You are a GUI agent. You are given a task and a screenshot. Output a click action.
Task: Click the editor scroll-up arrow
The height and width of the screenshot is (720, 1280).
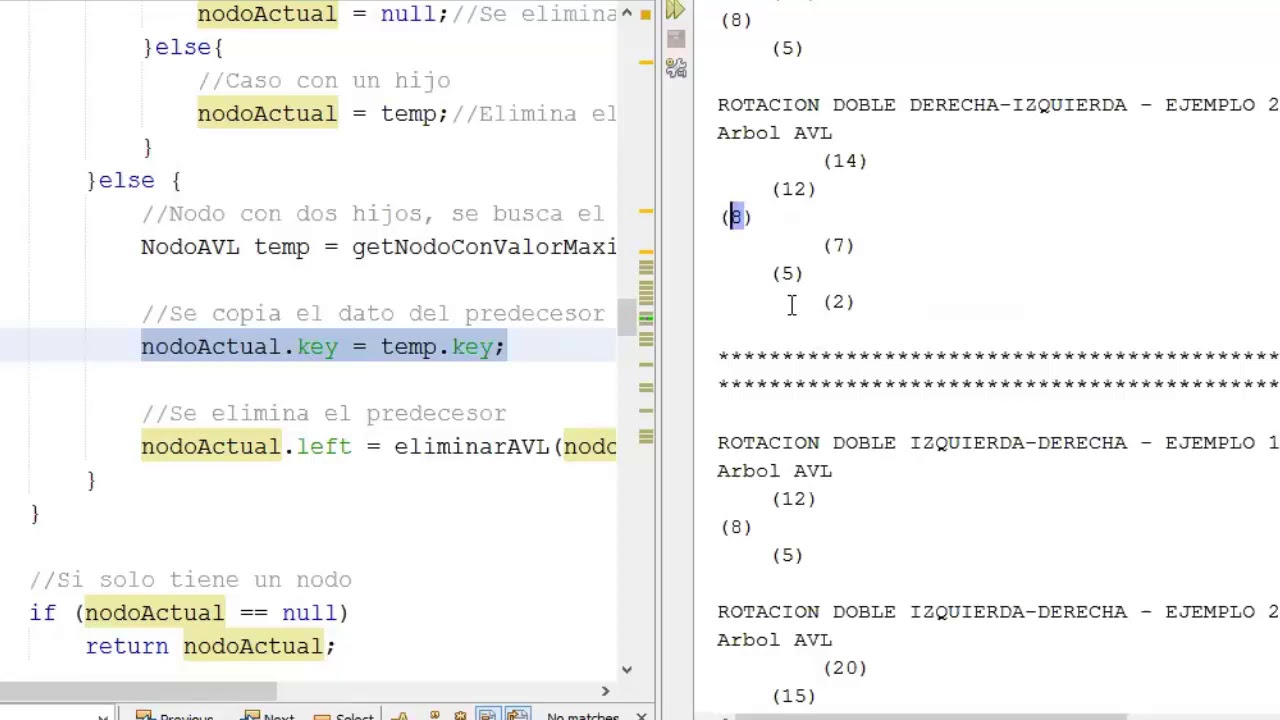(x=627, y=13)
